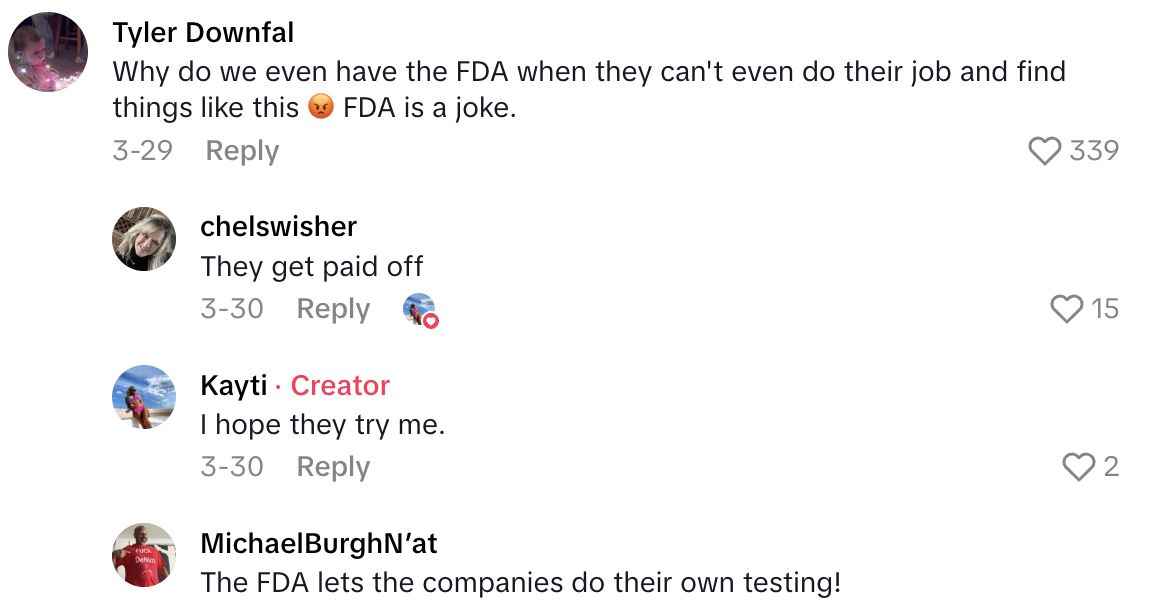1156x608 pixels.
Task: Click the creator-liked badge beside chelswisher's Reply
Action: (x=420, y=310)
